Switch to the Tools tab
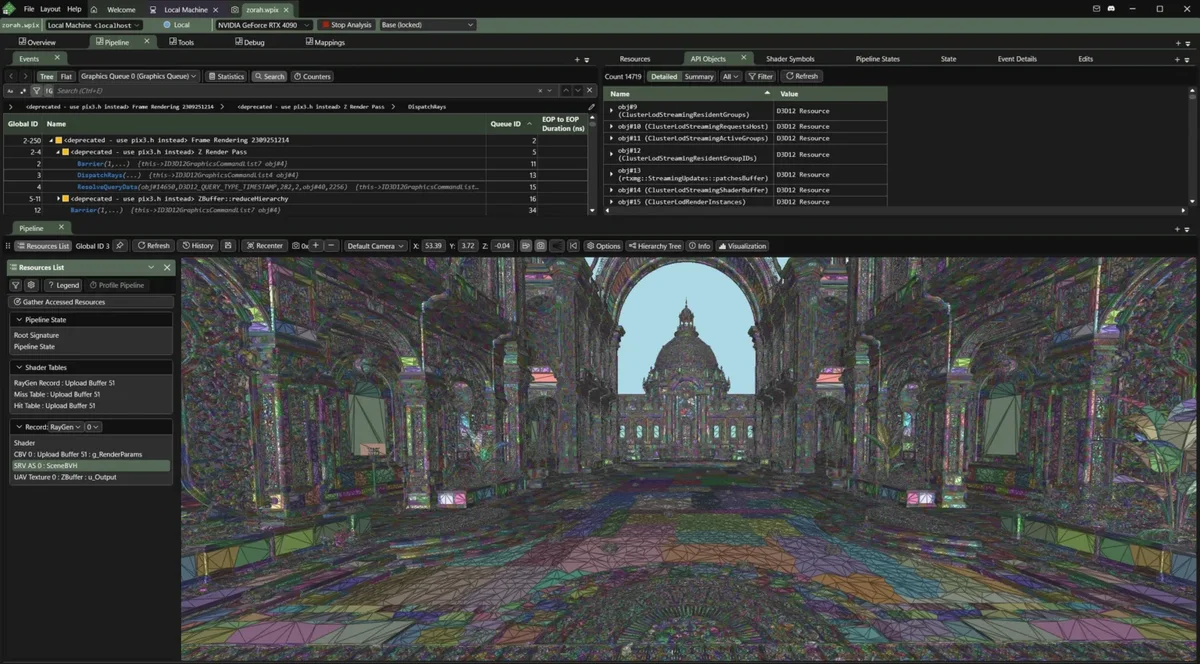The image size is (1200, 664). click(181, 42)
